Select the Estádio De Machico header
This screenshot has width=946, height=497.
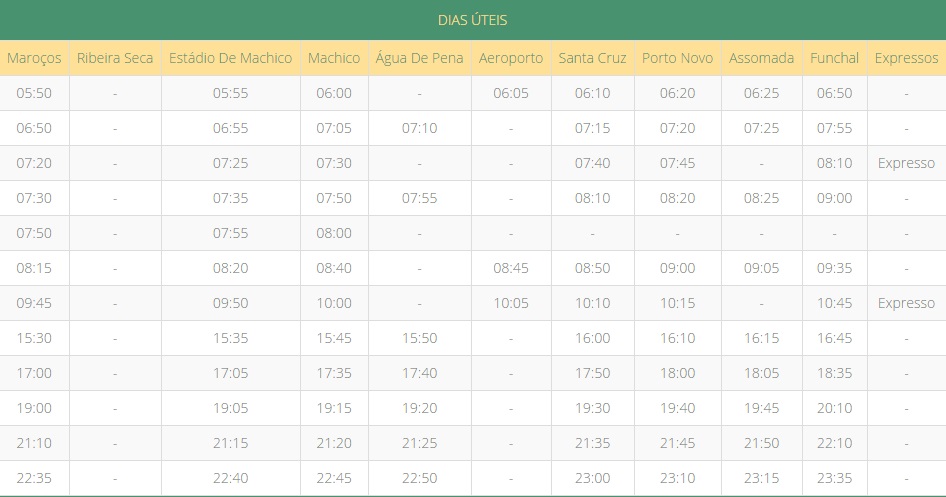pos(230,58)
